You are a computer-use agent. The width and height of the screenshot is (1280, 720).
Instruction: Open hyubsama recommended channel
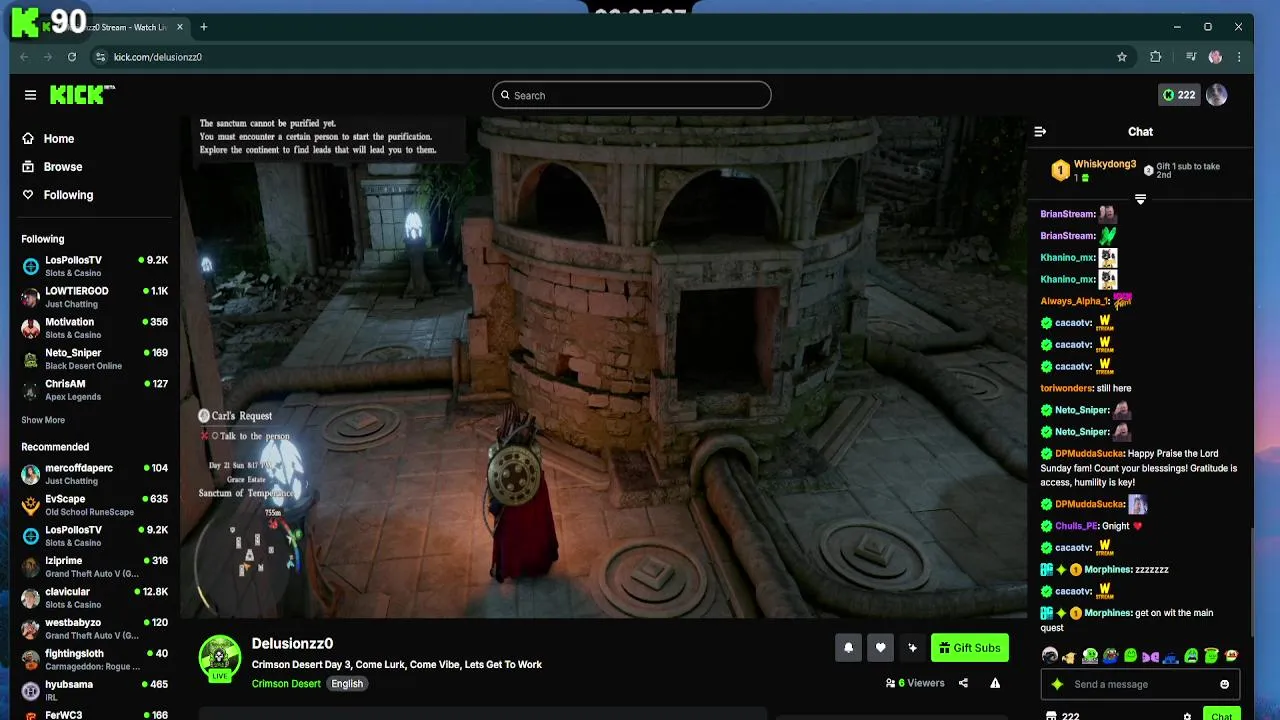[x=95, y=691]
